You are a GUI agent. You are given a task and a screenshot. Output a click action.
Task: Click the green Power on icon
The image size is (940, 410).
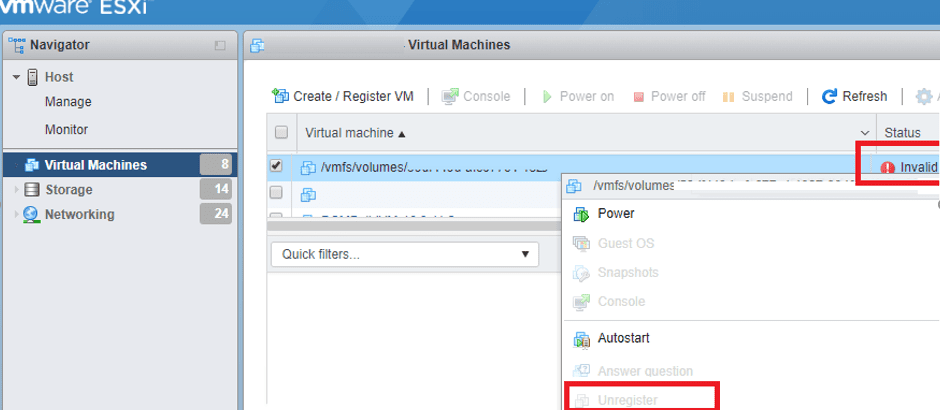(547, 97)
